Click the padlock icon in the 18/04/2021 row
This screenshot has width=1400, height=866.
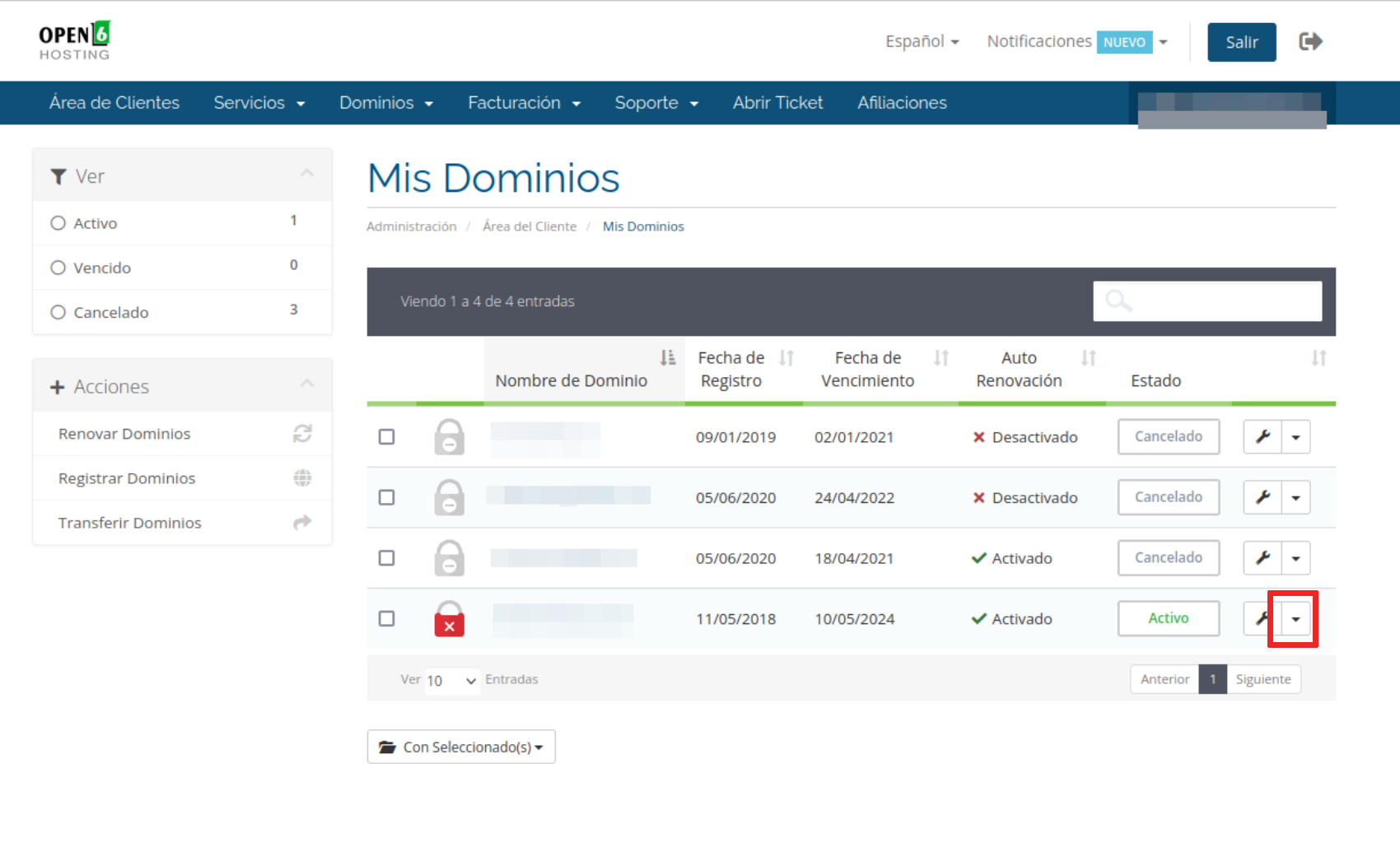click(450, 558)
